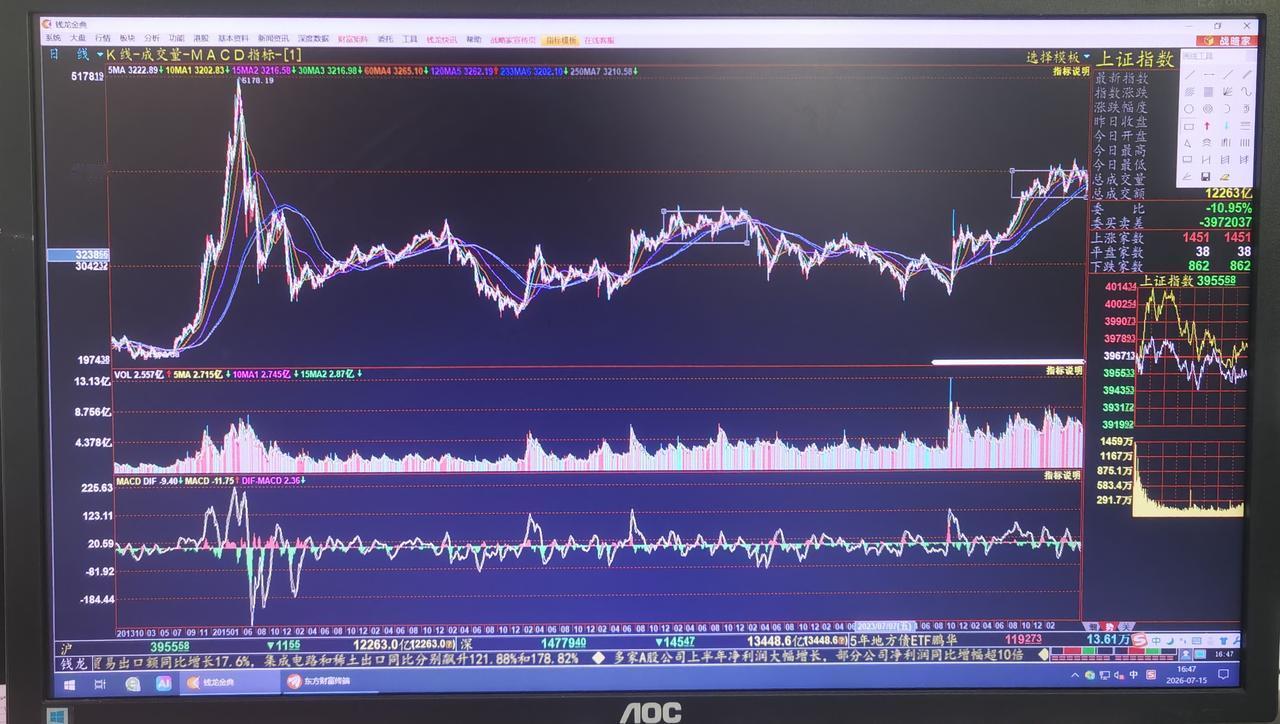Select the straight line drawing tool

click(1189, 75)
